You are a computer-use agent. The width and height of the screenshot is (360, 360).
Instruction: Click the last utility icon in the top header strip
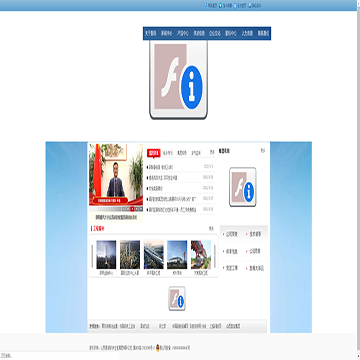[250, 5]
